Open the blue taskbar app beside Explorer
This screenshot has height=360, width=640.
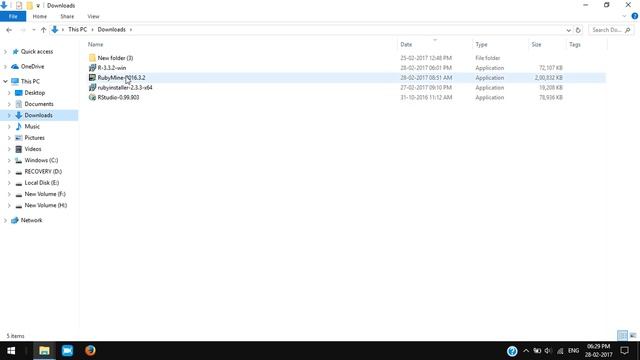pos(67,351)
